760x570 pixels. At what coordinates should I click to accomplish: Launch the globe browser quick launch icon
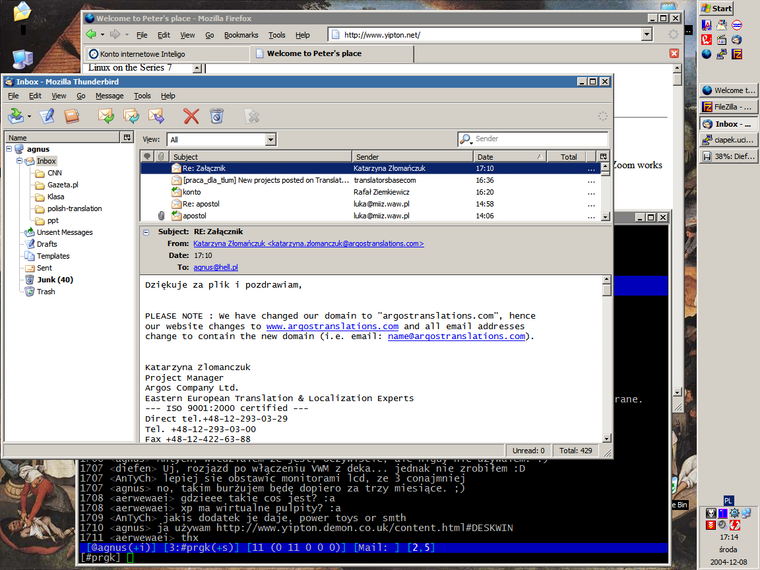tap(707, 54)
